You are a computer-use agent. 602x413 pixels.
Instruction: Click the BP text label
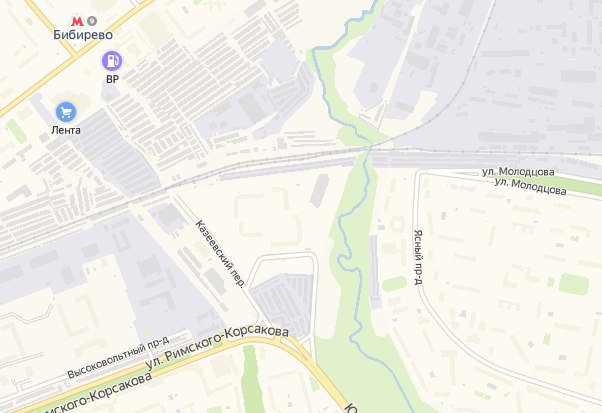pos(112,79)
